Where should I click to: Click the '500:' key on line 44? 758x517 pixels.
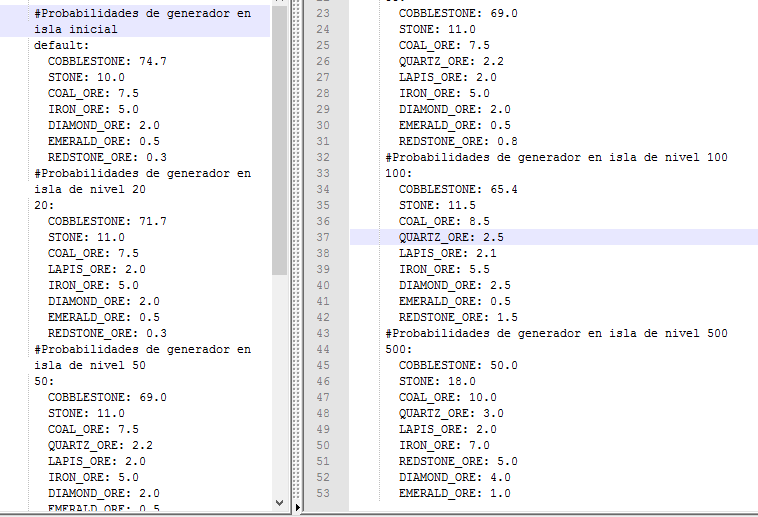coord(398,349)
